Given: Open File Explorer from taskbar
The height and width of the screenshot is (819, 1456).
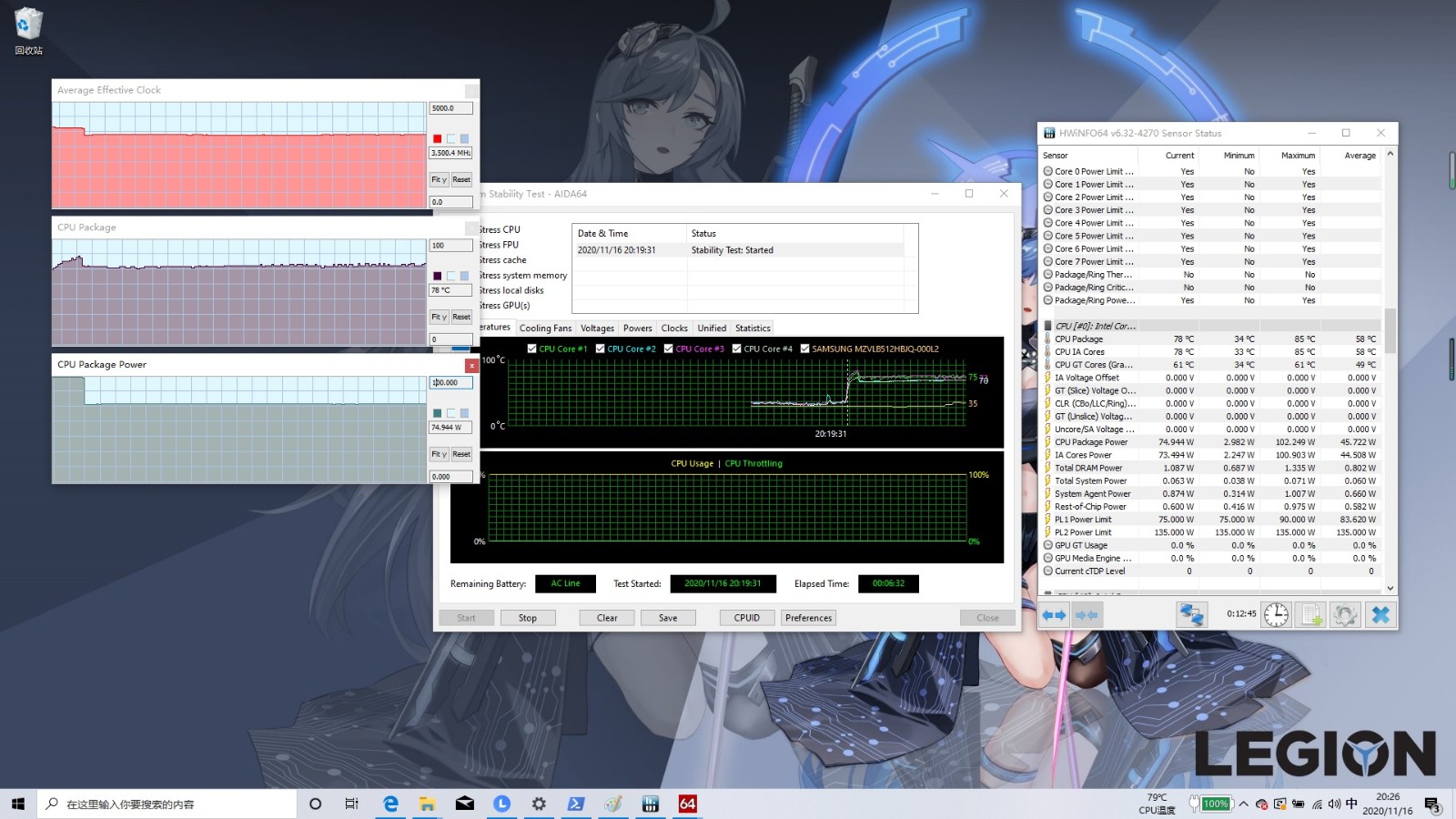Looking at the screenshot, I should point(427,804).
